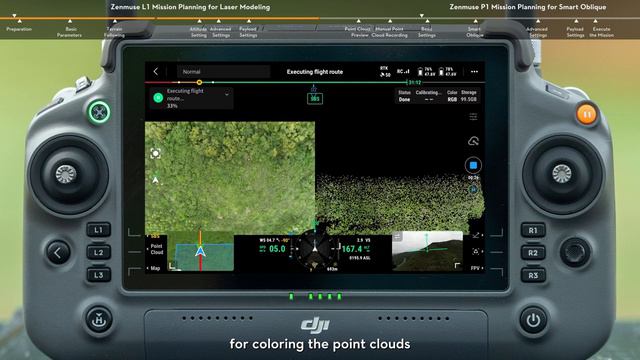Tap the R3 button on the controller

click(533, 275)
